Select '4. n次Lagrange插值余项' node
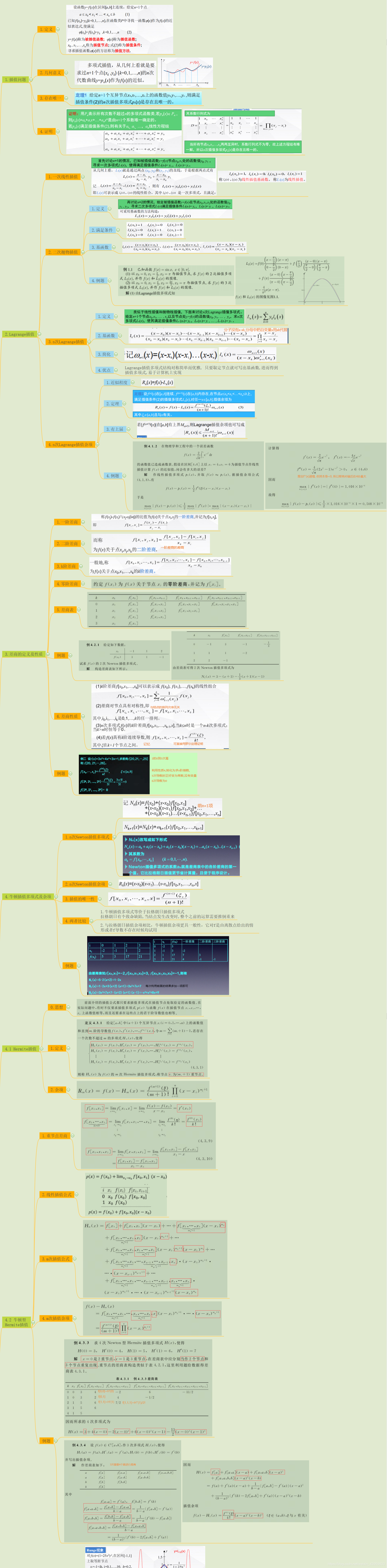The image size is (387, 1568). click(x=70, y=444)
